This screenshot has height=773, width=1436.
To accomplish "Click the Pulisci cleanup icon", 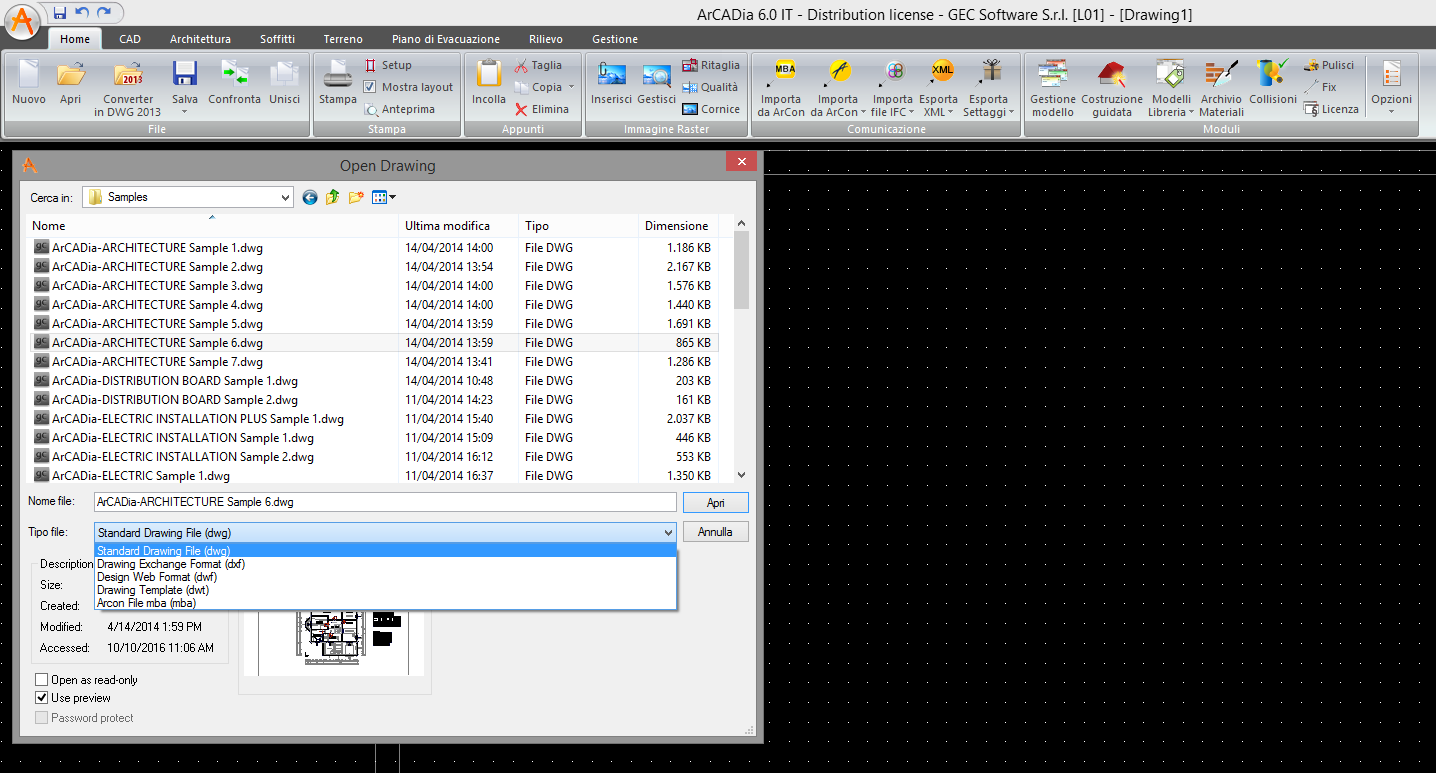I will (1311, 66).
